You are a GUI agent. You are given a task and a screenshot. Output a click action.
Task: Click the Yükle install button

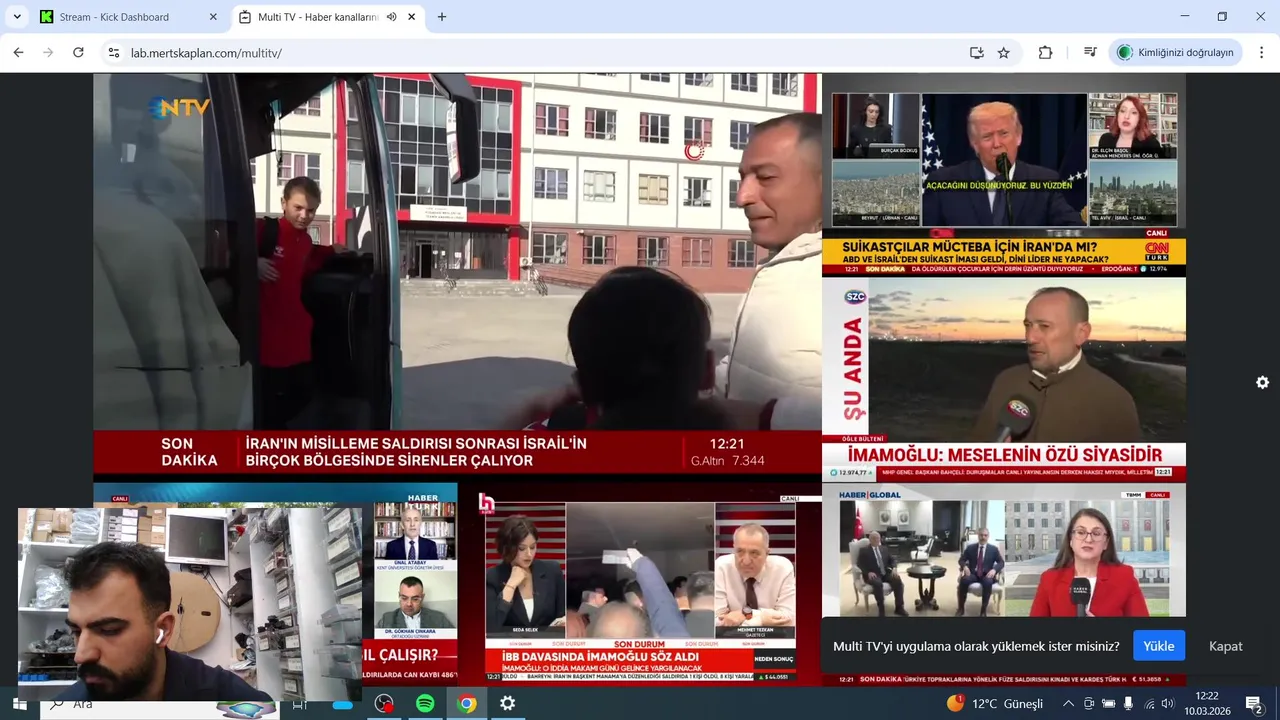tap(1159, 646)
